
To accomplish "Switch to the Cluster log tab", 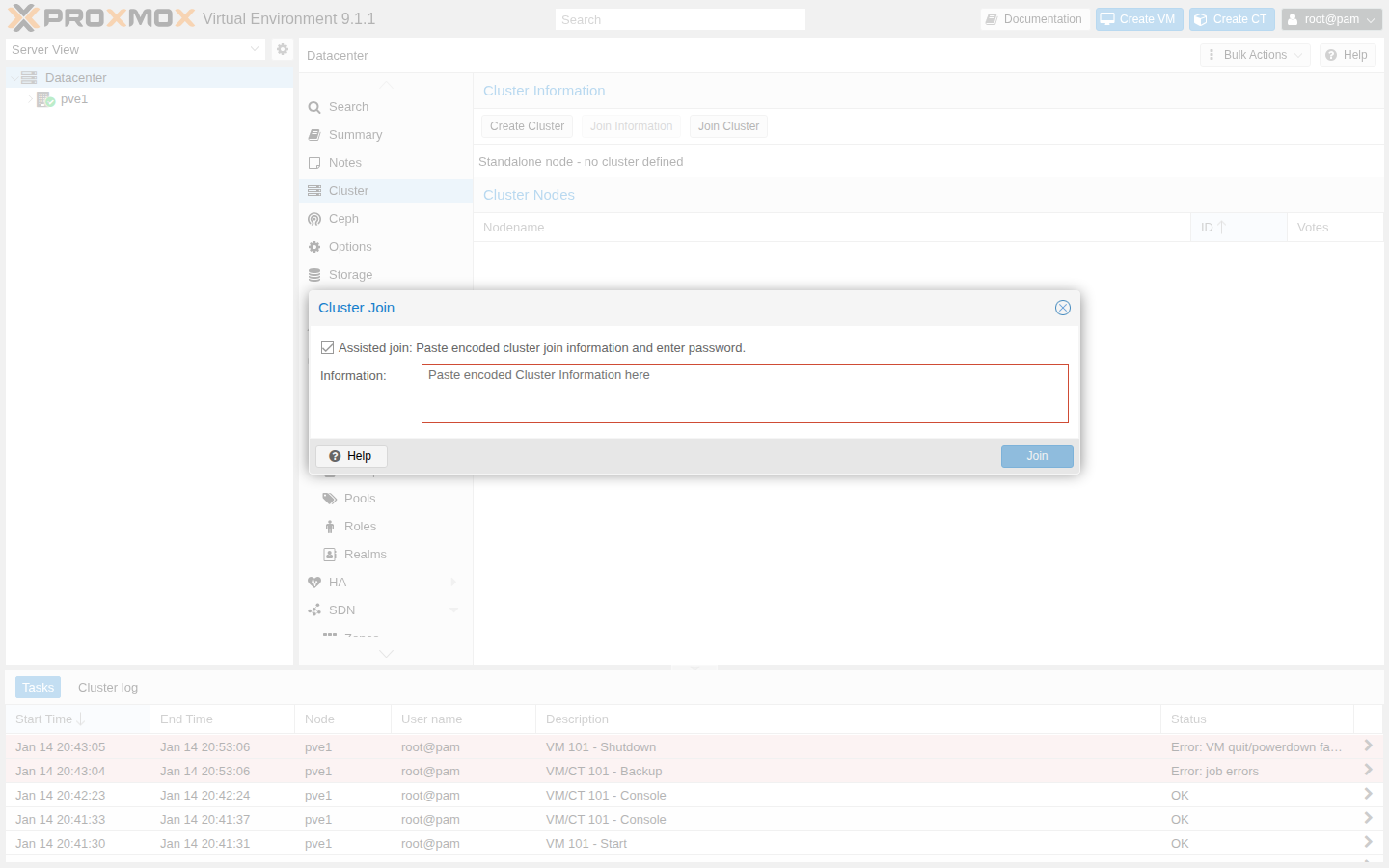I will pos(108,688).
